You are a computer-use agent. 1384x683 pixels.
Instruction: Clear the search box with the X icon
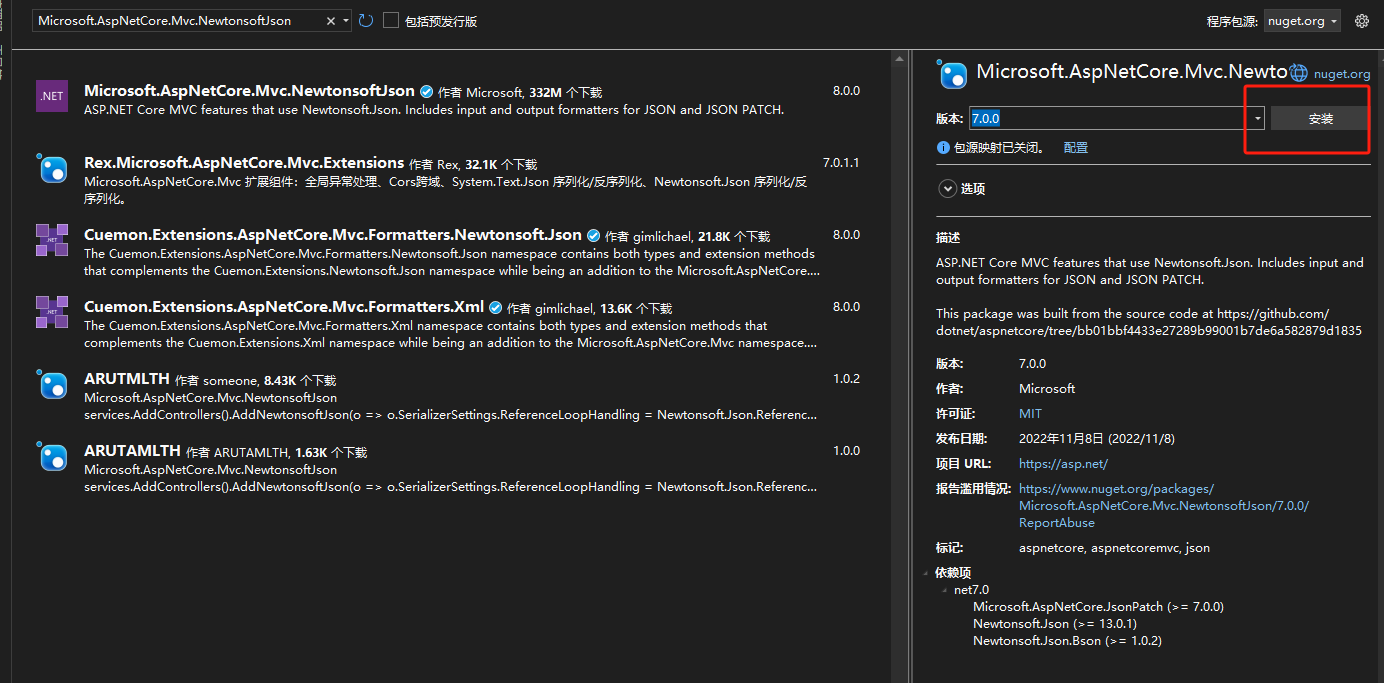click(x=330, y=19)
